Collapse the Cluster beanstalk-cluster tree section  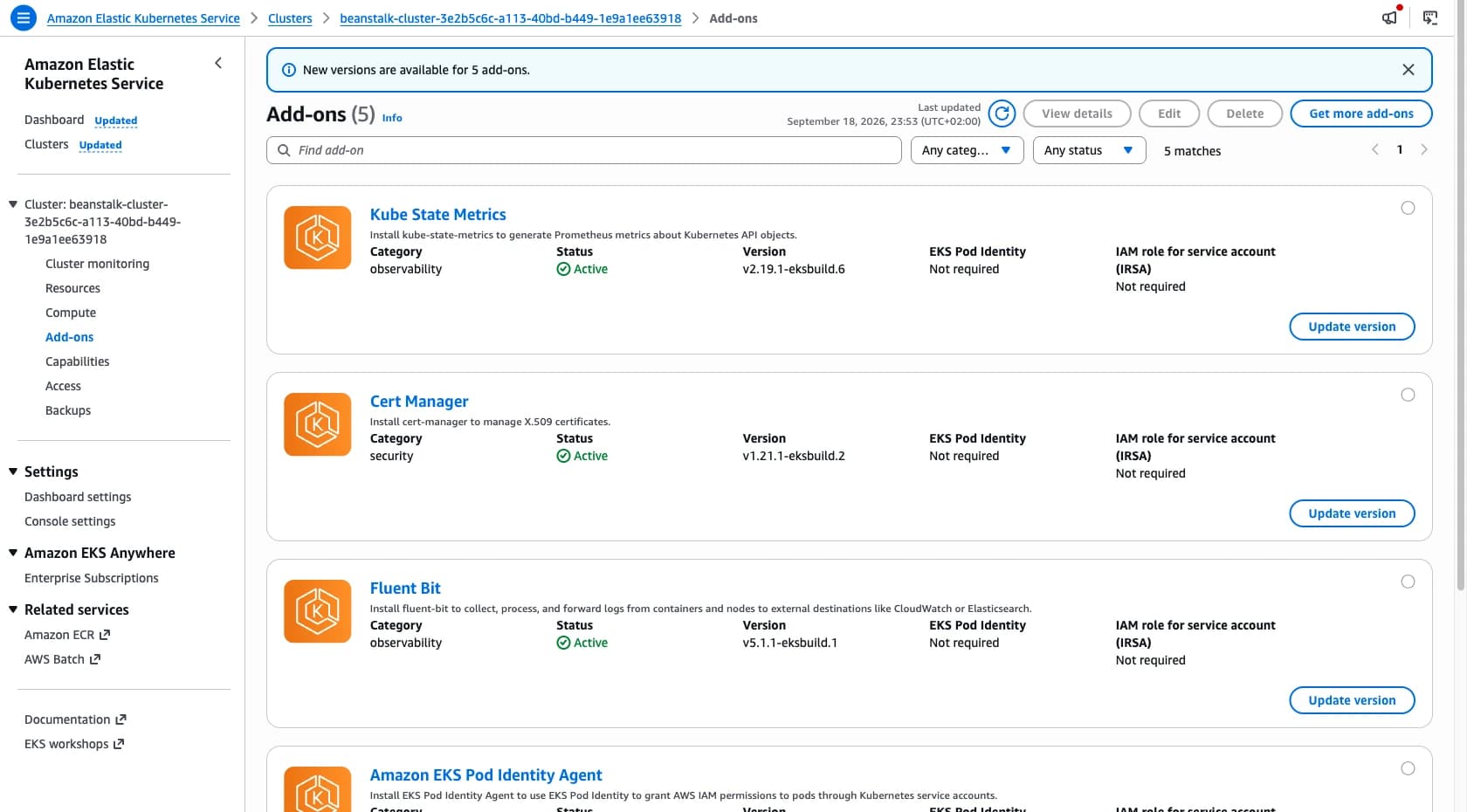click(13, 204)
